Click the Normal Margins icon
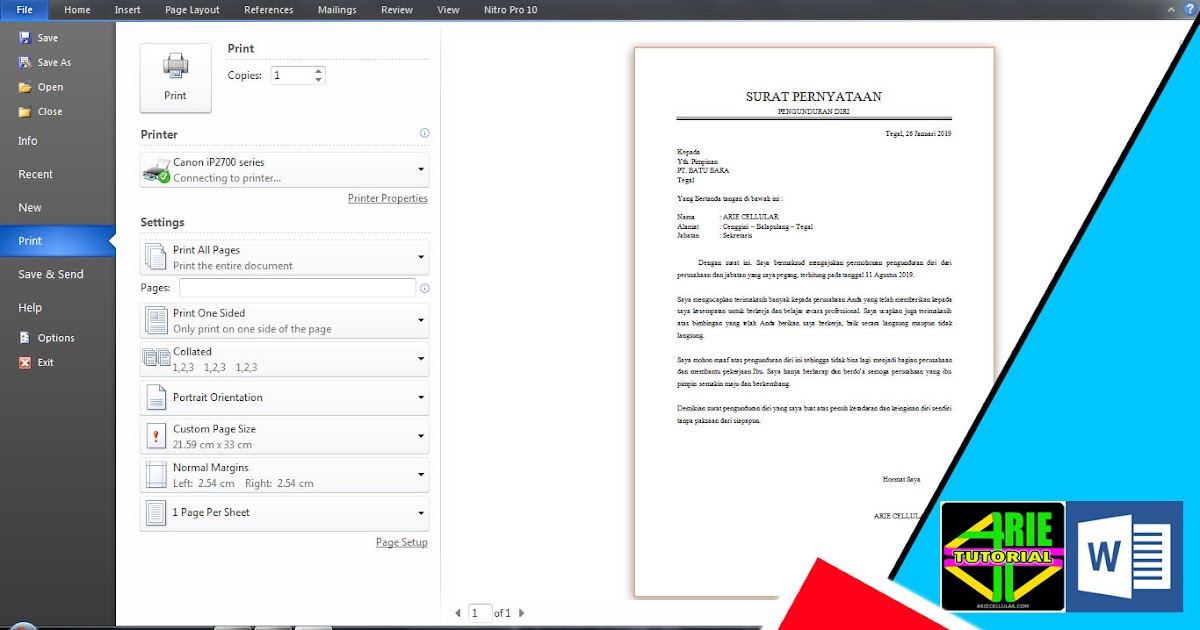 156,474
